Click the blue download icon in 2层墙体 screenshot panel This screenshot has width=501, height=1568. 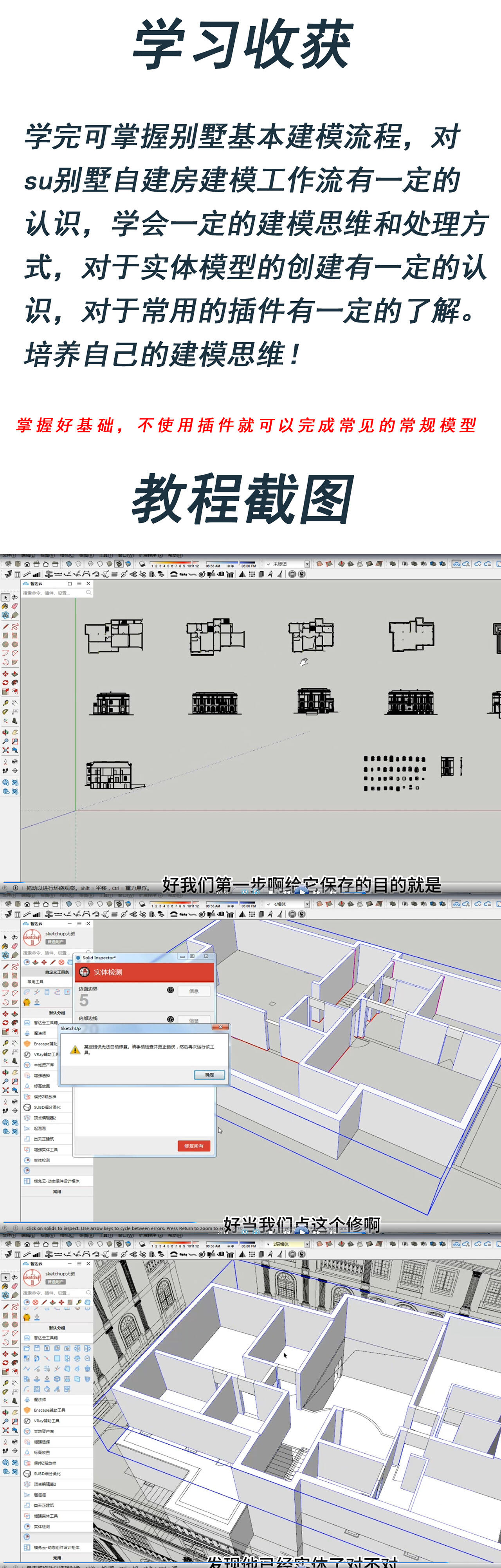[x=36, y=1318]
